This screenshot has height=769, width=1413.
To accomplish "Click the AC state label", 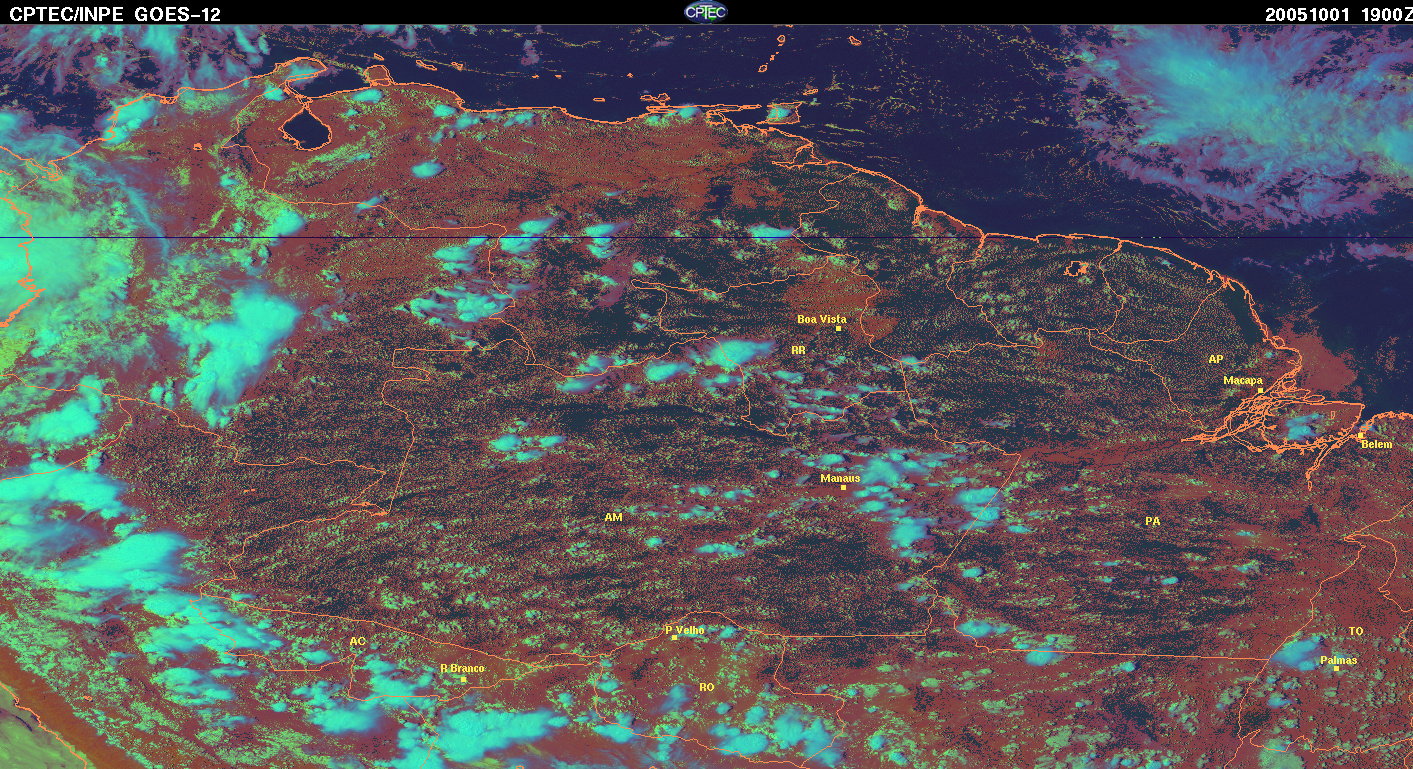I will click(x=357, y=640).
